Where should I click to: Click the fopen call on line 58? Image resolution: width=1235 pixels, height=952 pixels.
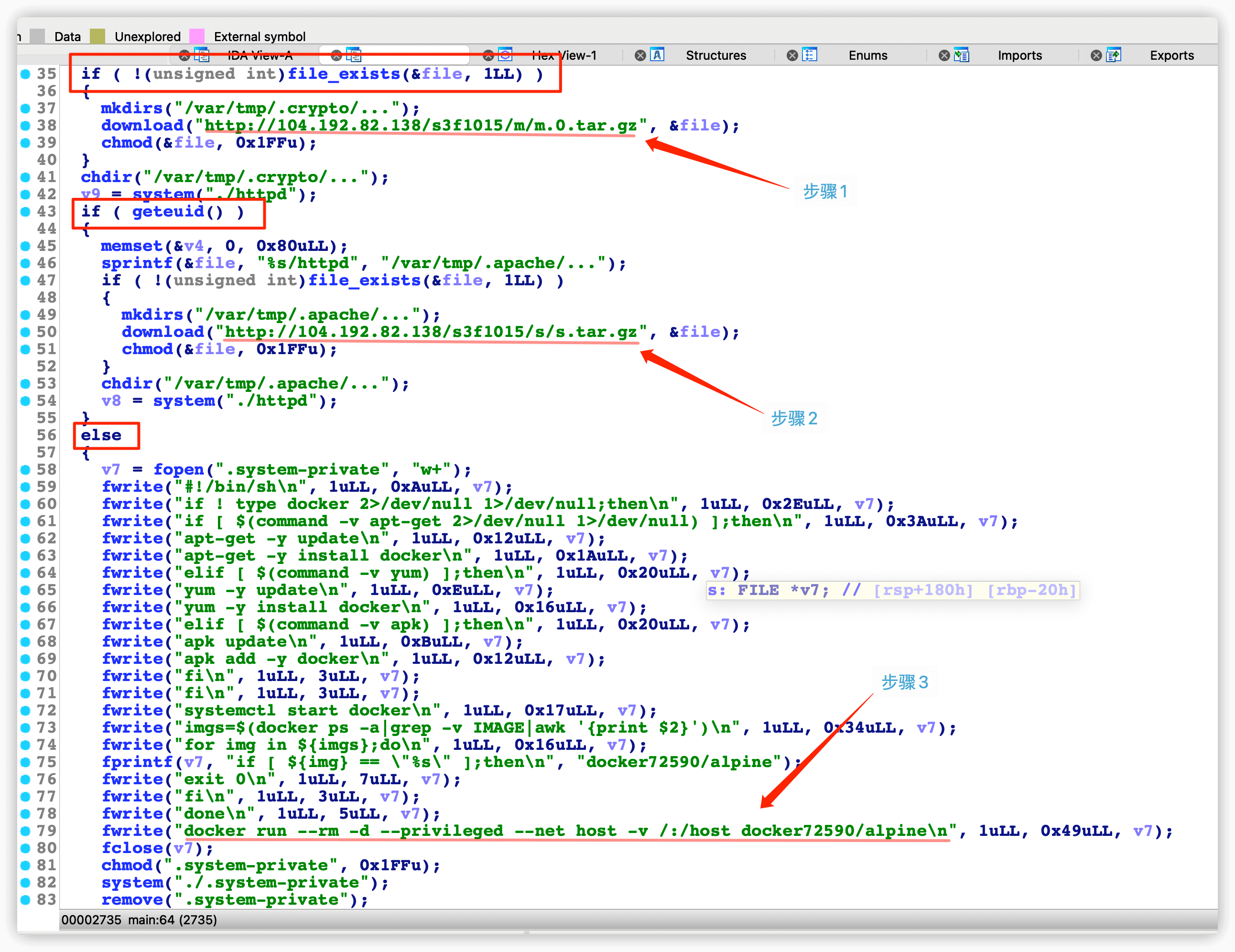point(179,470)
